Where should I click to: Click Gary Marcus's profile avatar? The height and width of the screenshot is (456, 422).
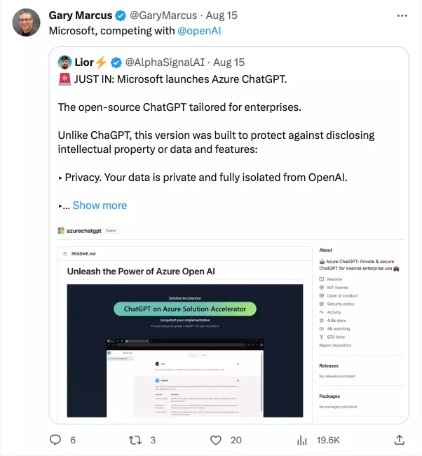pyautogui.click(x=26, y=22)
